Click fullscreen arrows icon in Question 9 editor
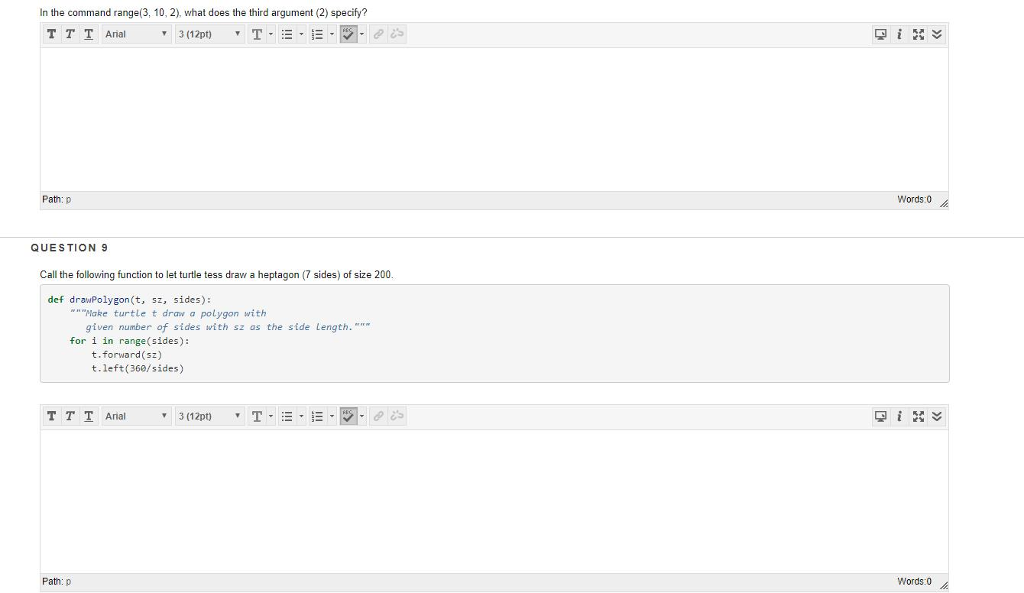 [918, 416]
